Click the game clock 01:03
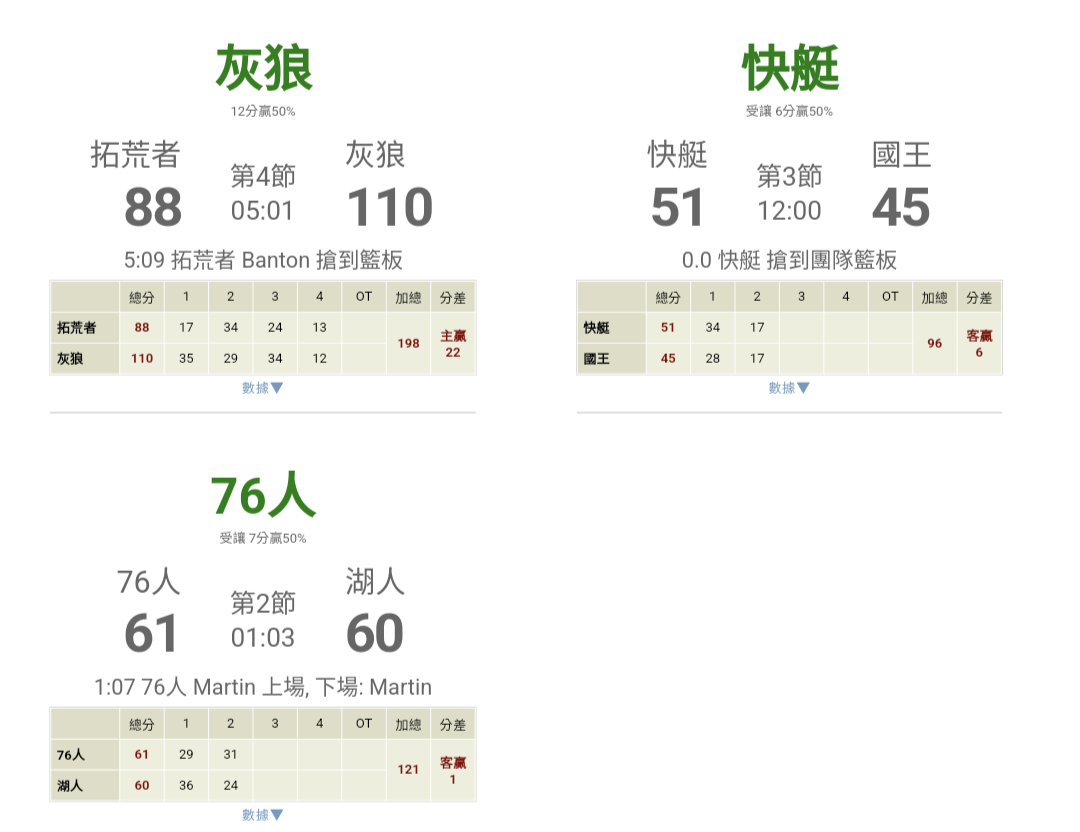The height and width of the screenshot is (832, 1080). pyautogui.click(x=262, y=638)
